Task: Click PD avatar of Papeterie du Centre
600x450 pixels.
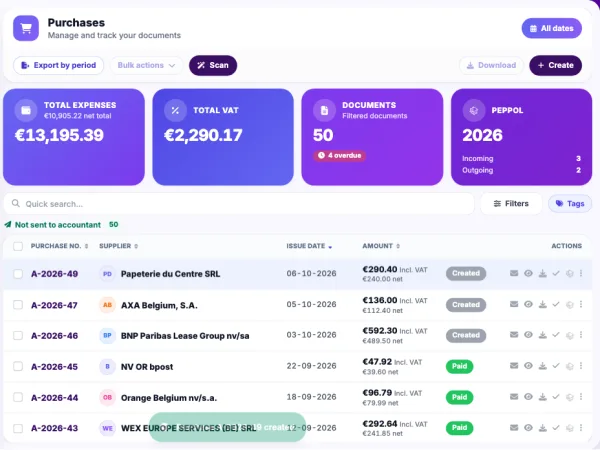Action: [107, 274]
